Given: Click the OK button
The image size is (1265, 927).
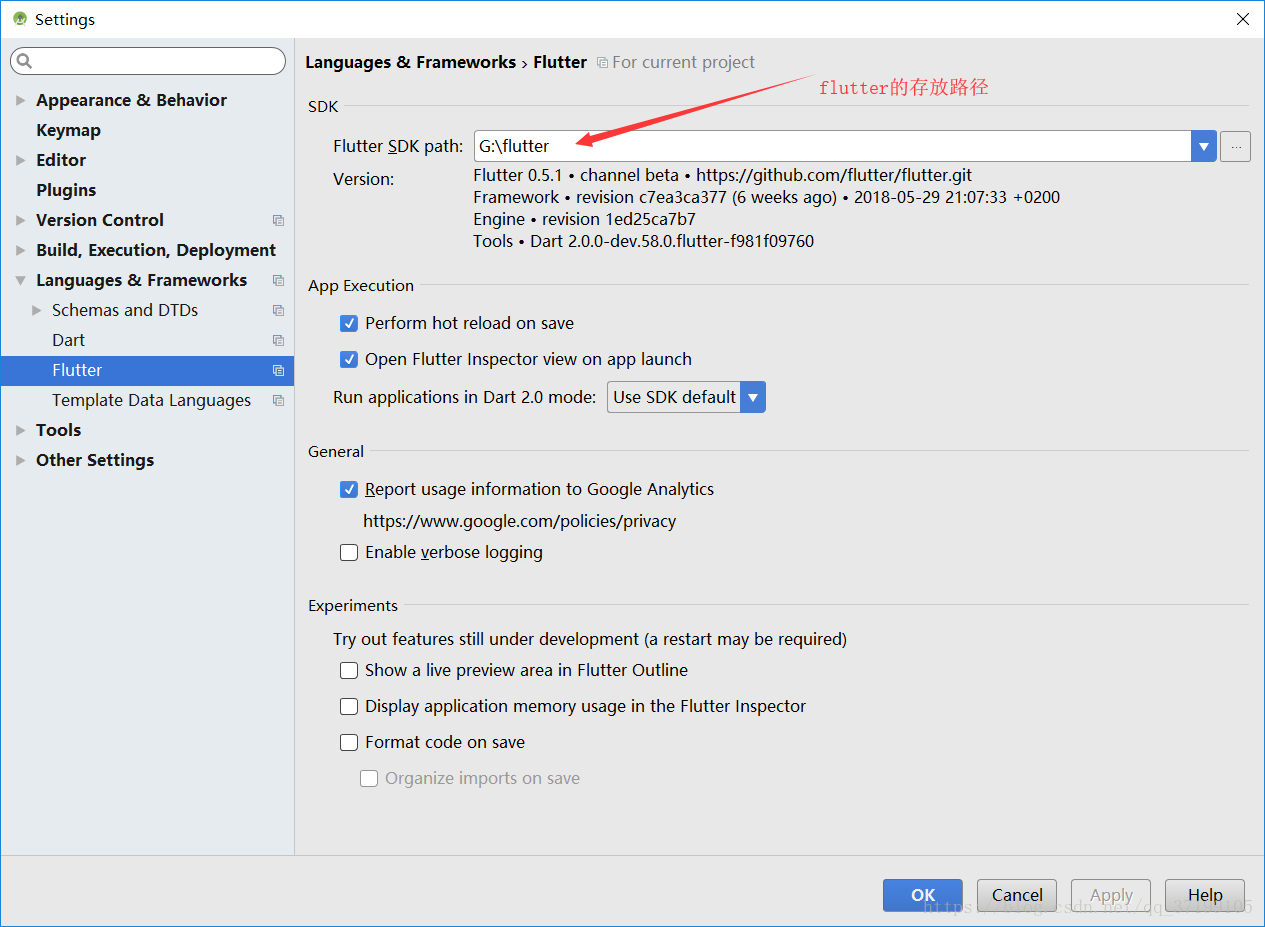Looking at the screenshot, I should (x=923, y=895).
